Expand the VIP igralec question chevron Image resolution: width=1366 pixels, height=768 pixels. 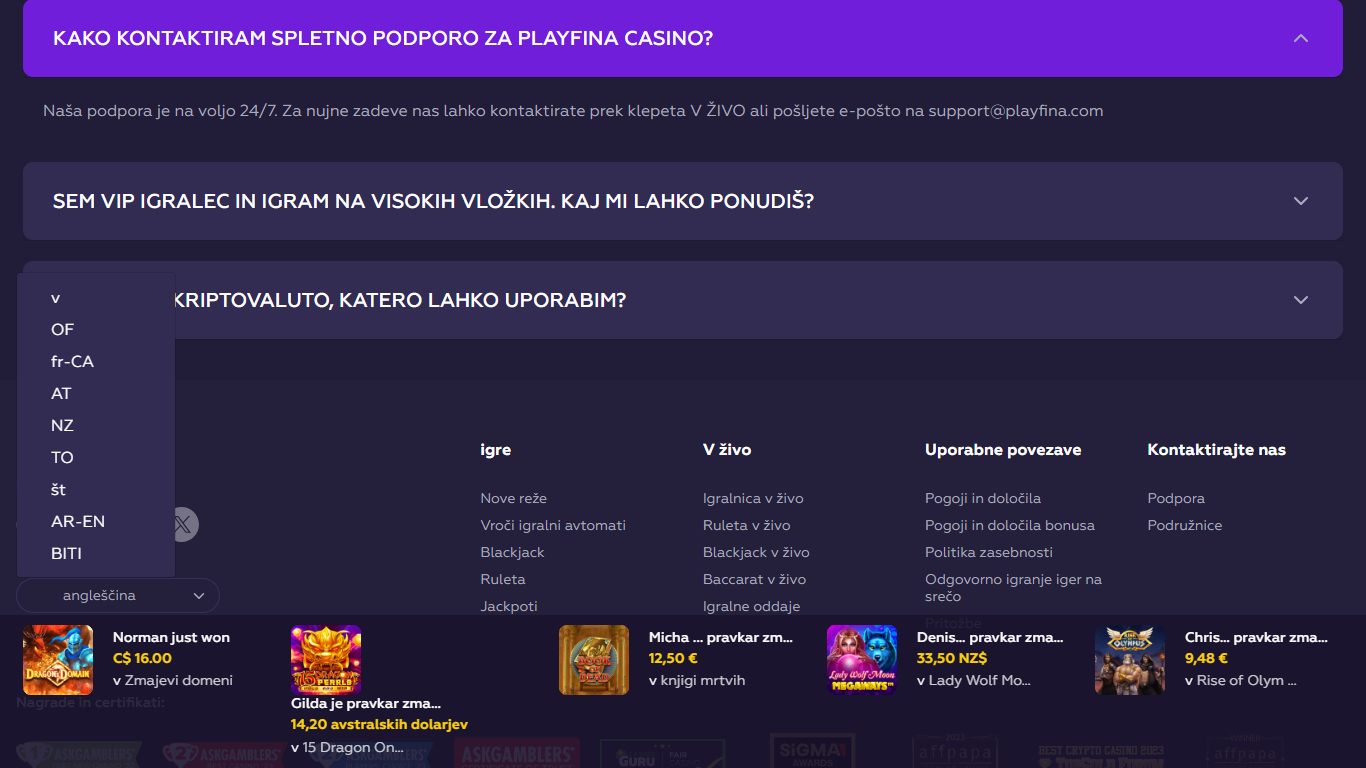(x=1301, y=201)
